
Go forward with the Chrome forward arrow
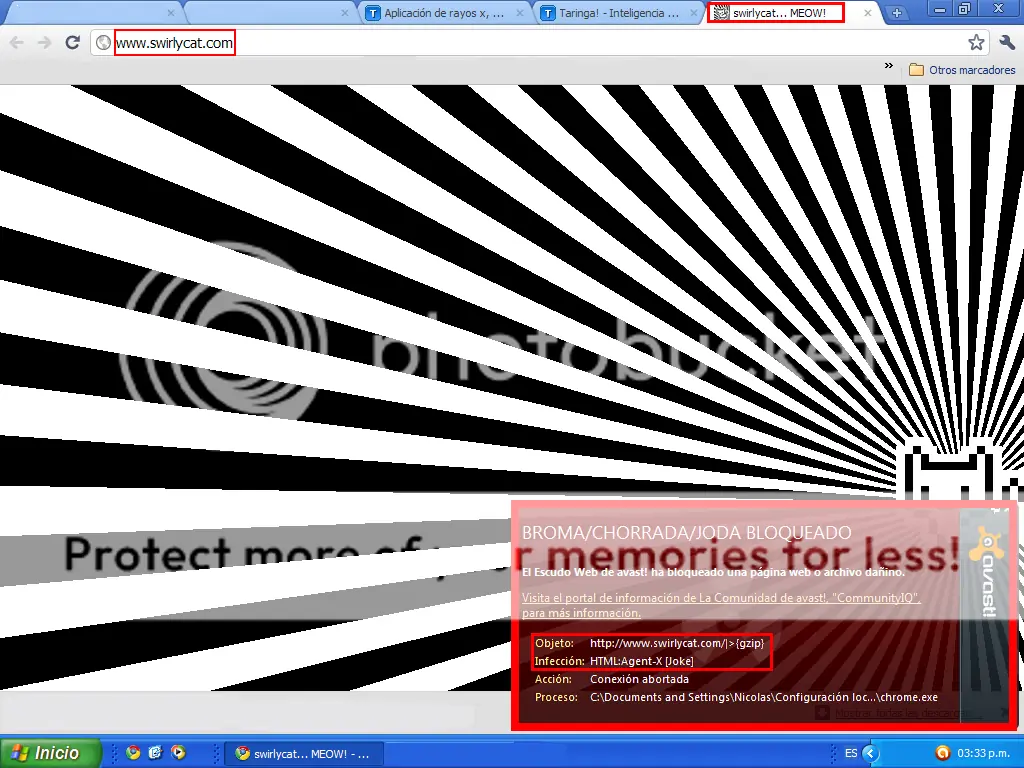click(x=44, y=43)
